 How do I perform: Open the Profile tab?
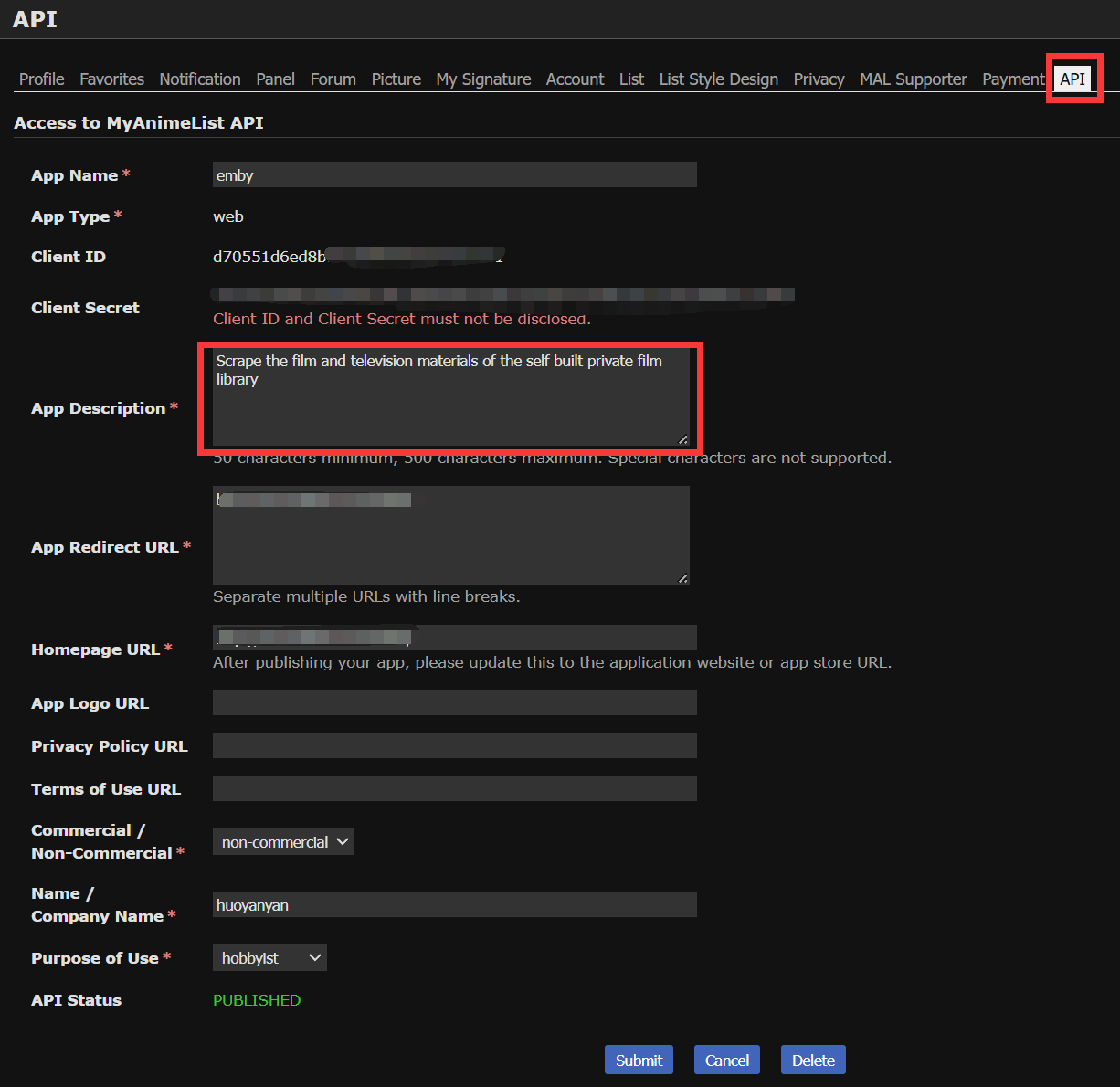tap(42, 79)
